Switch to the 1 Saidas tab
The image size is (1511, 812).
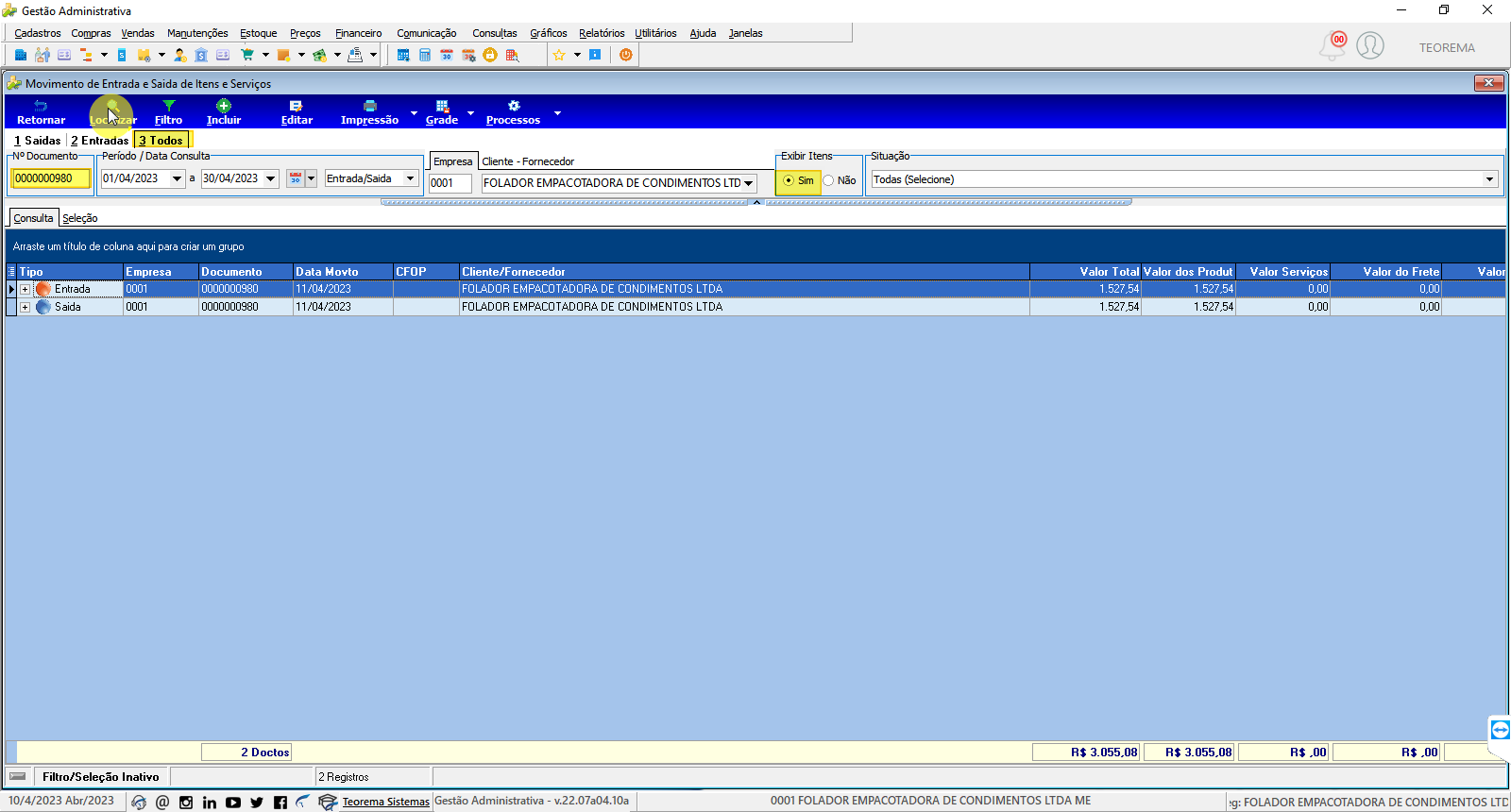[x=37, y=140]
